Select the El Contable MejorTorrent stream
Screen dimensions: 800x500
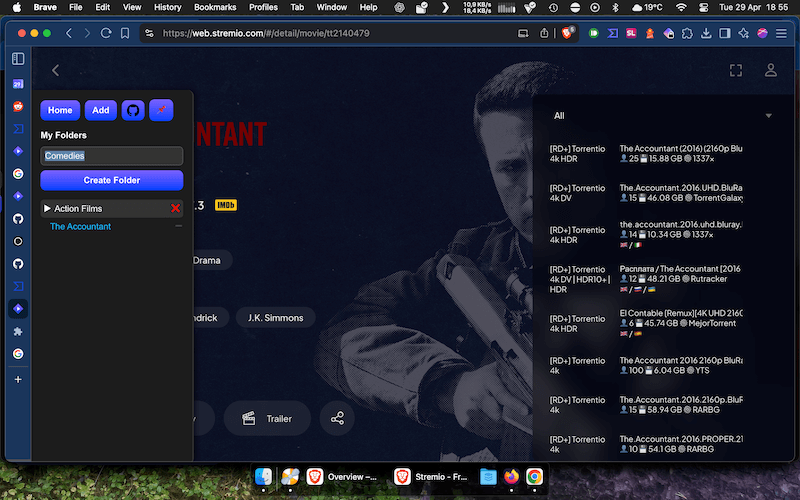(646, 323)
